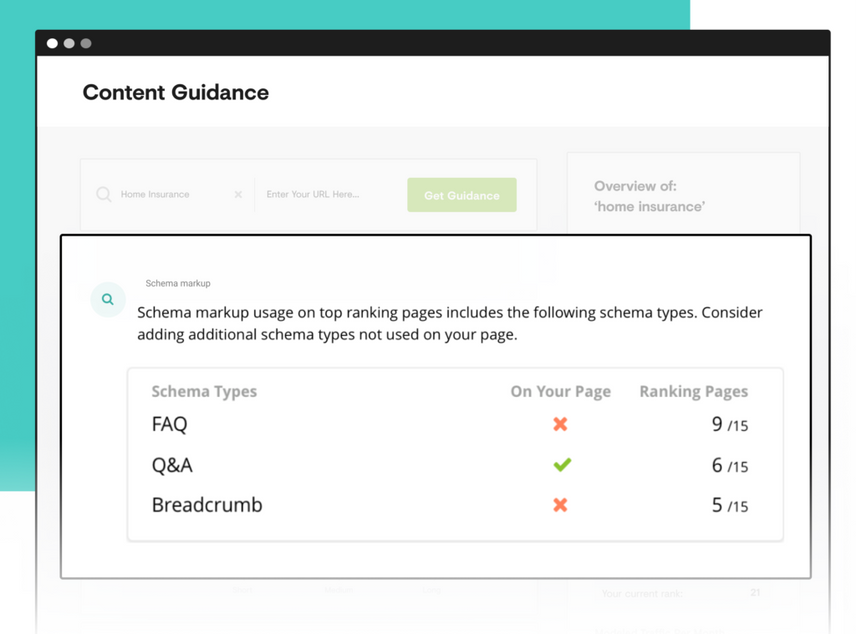Click the red X in the FAQ row
856x634 pixels.
coord(560,424)
